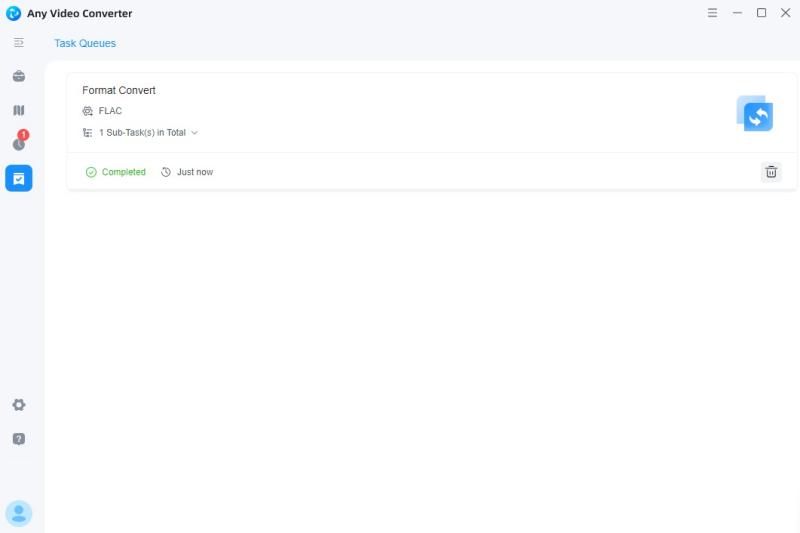This screenshot has width=800, height=533.
Task: Click the Completed status label
Action: tap(123, 172)
